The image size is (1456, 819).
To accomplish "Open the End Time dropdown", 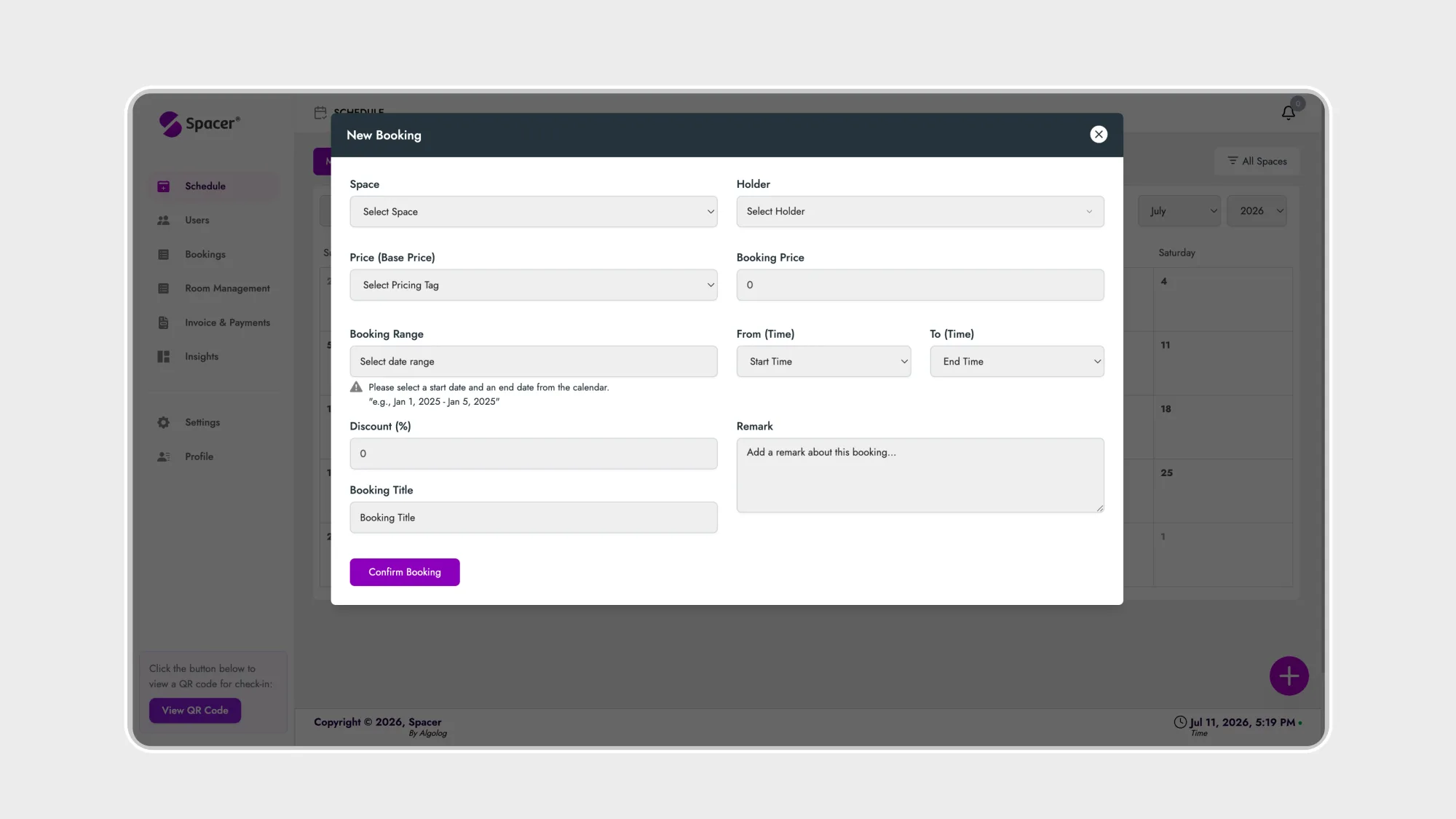I will tap(1017, 361).
